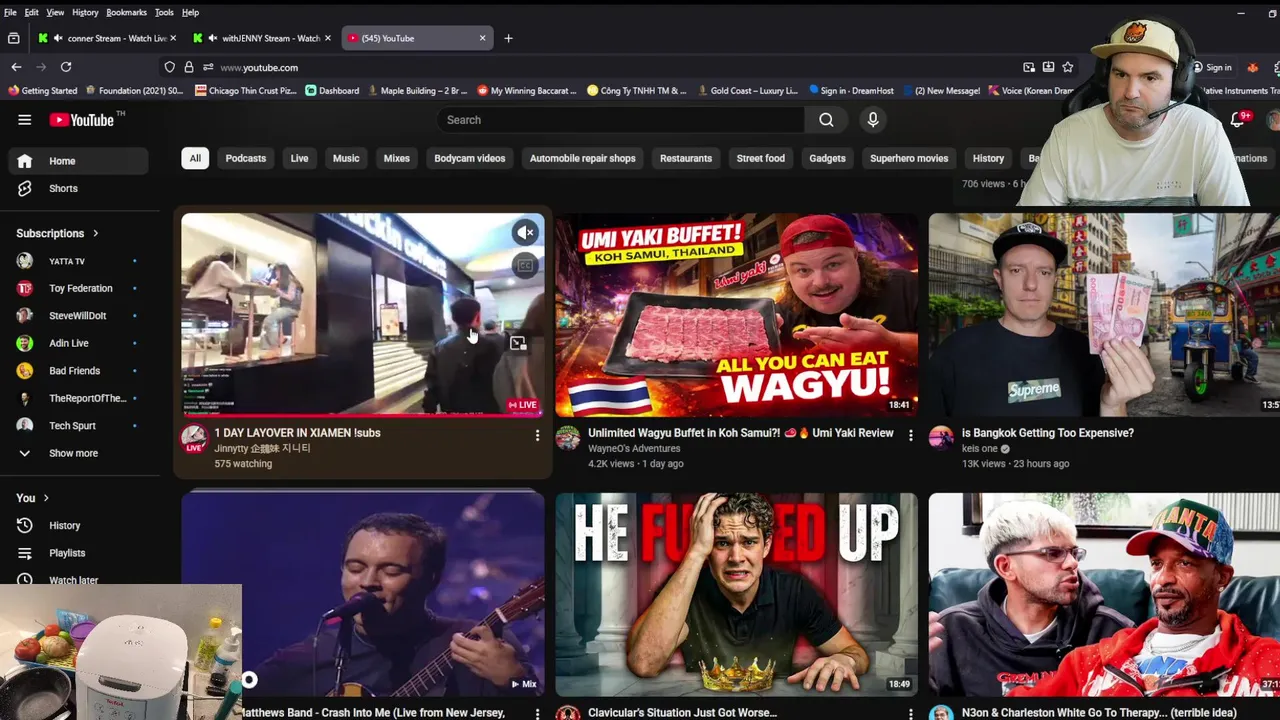The image size is (1280, 720).
Task: Select the Music filter chip
Action: [x=346, y=158]
